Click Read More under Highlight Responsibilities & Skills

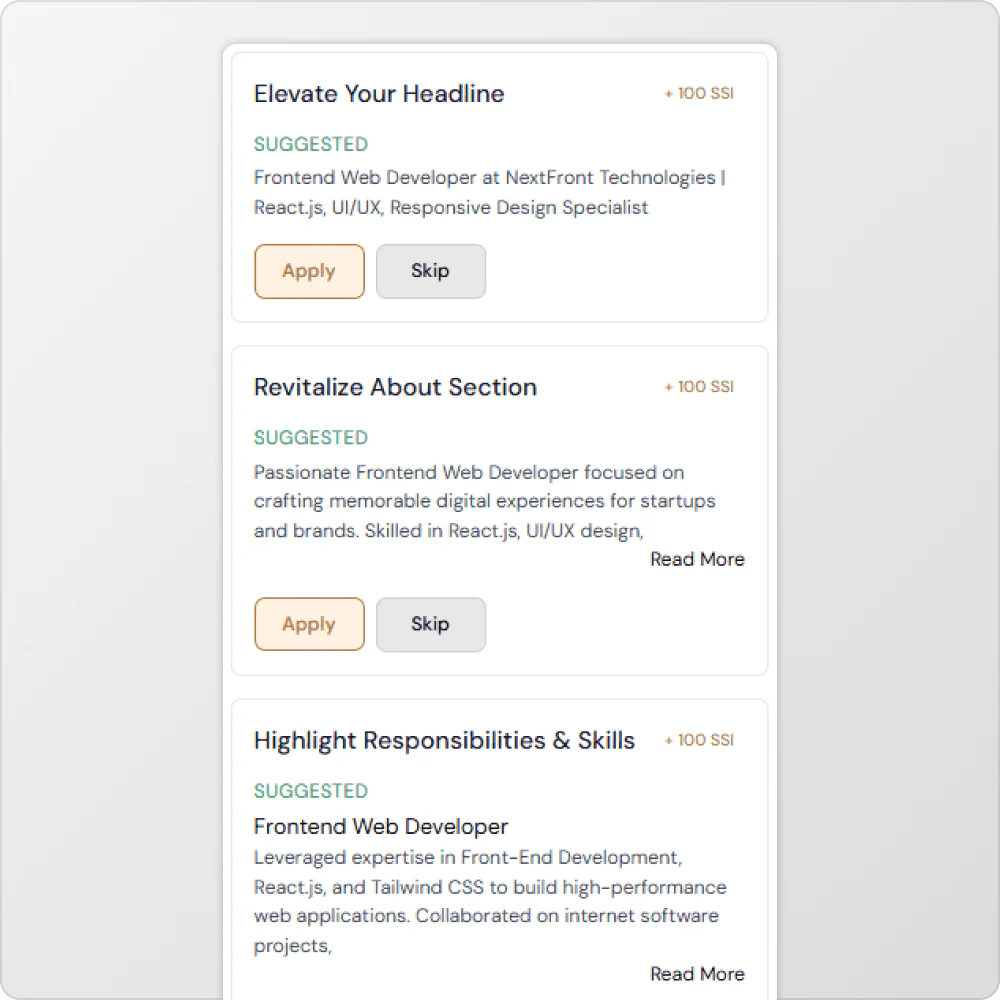click(x=697, y=974)
